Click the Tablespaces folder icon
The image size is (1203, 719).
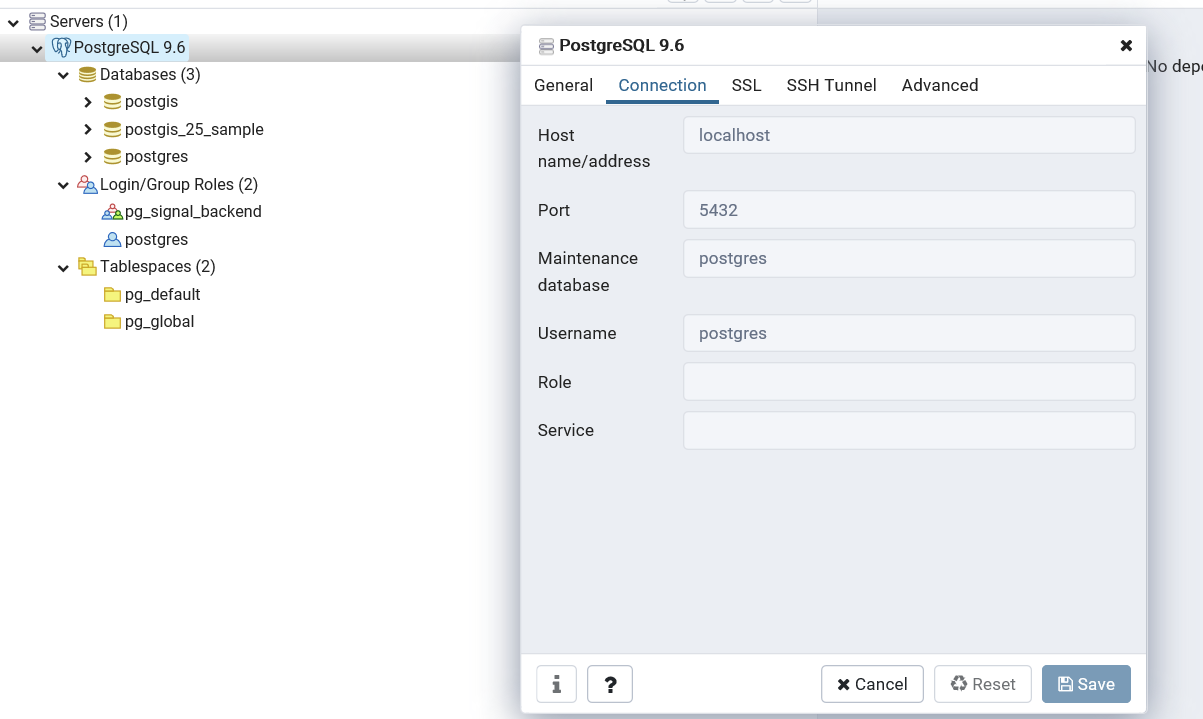point(88,267)
